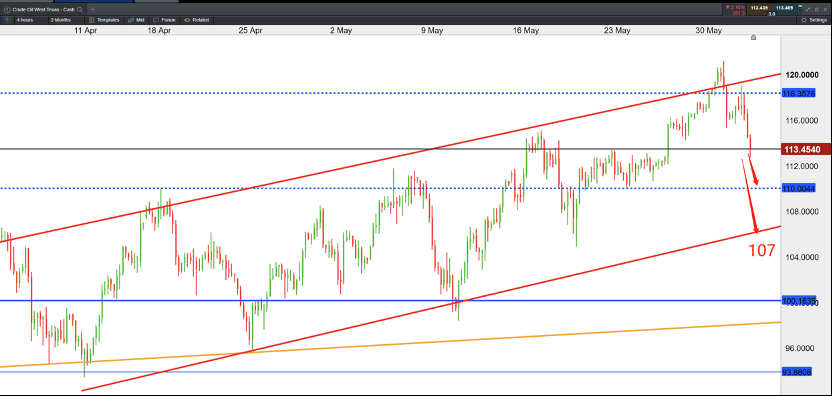This screenshot has height=396, width=832.
Task: Open chart Settings
Action: [x=815, y=20]
